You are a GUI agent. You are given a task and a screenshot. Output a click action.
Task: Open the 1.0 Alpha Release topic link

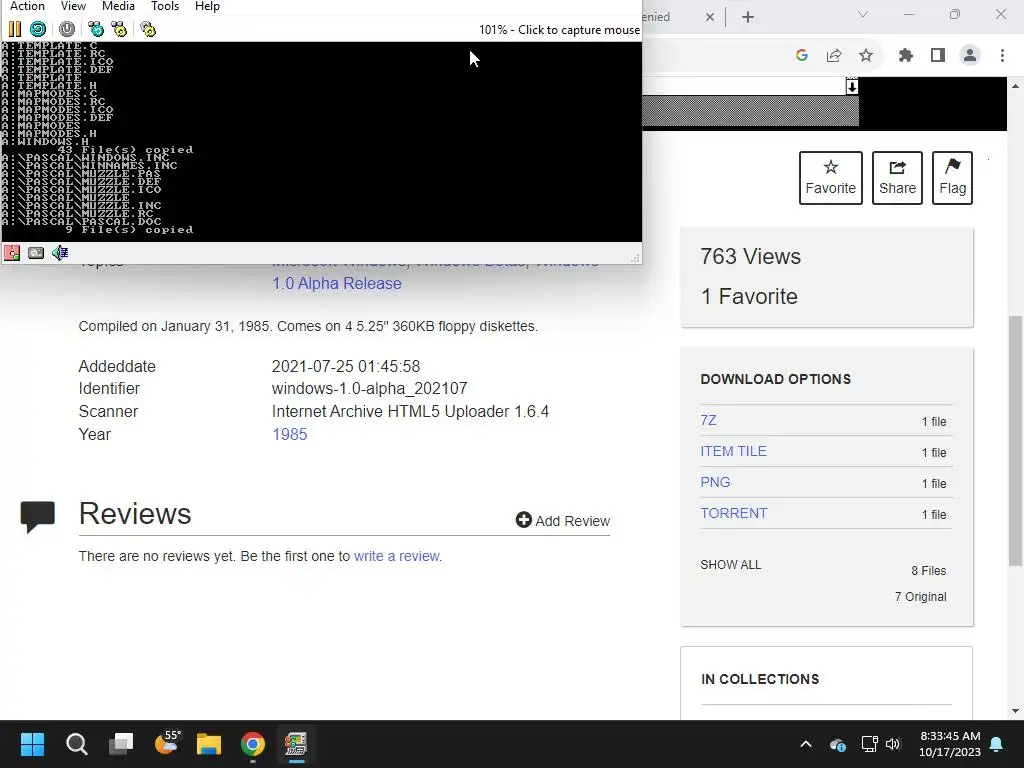click(336, 283)
